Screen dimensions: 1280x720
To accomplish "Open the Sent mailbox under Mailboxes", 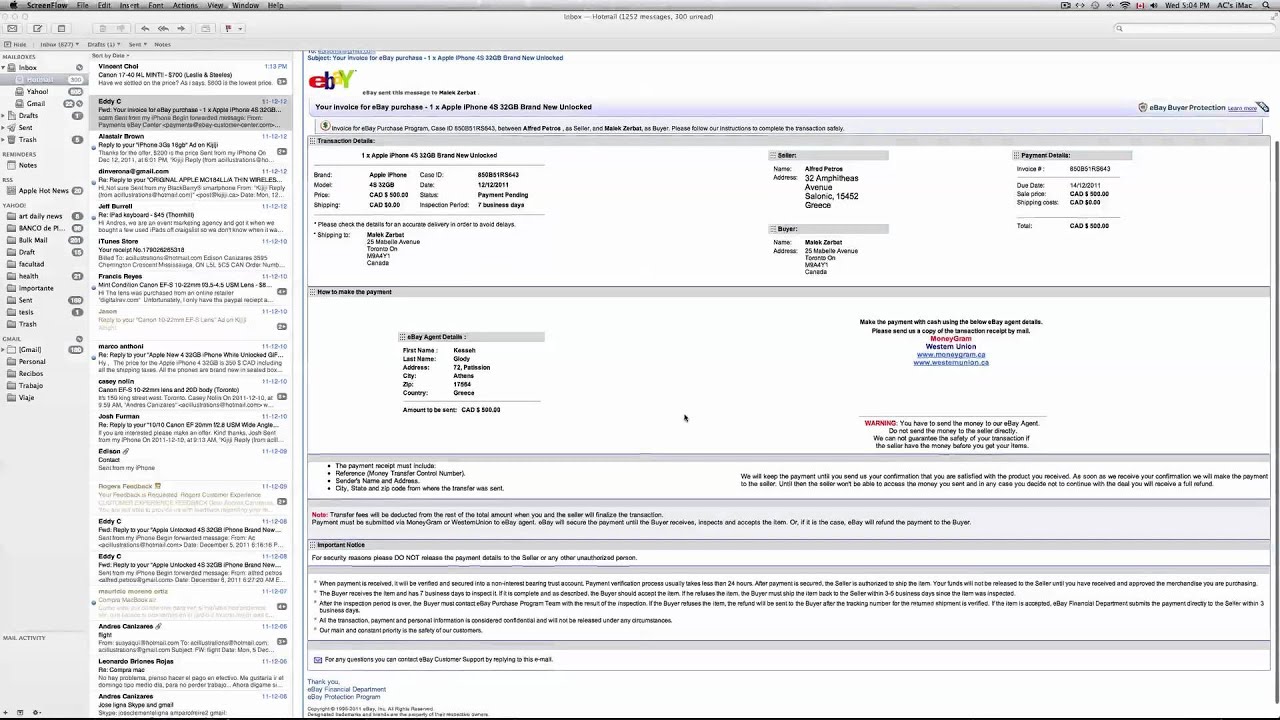I will 45,128.
